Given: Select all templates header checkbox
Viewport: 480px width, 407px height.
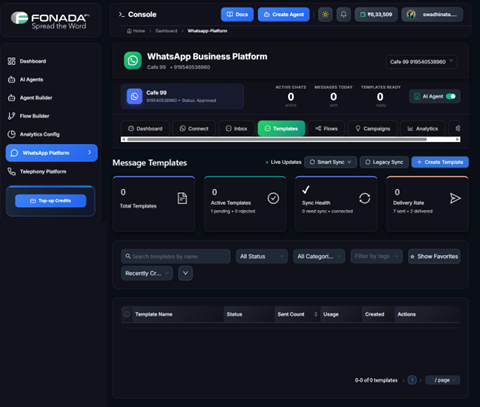Looking at the screenshot, I should click(127, 314).
